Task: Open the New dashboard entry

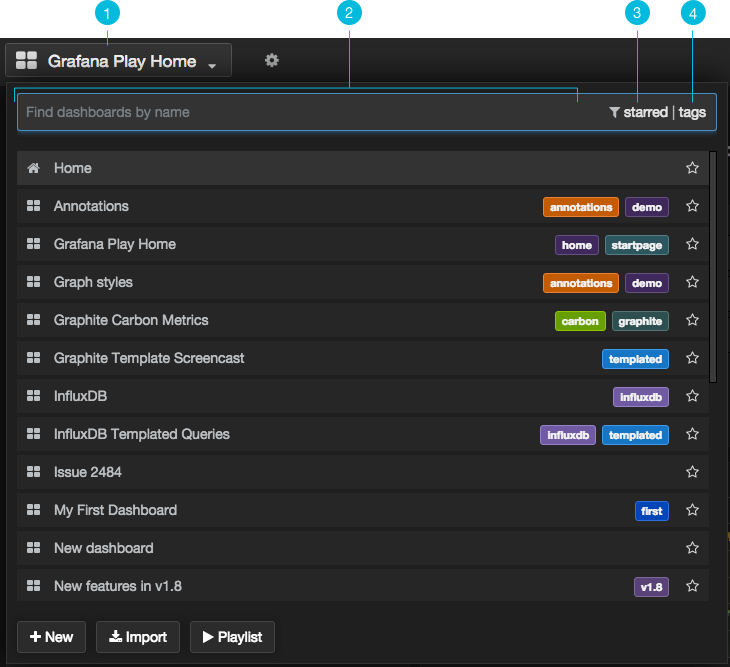Action: click(x=363, y=548)
